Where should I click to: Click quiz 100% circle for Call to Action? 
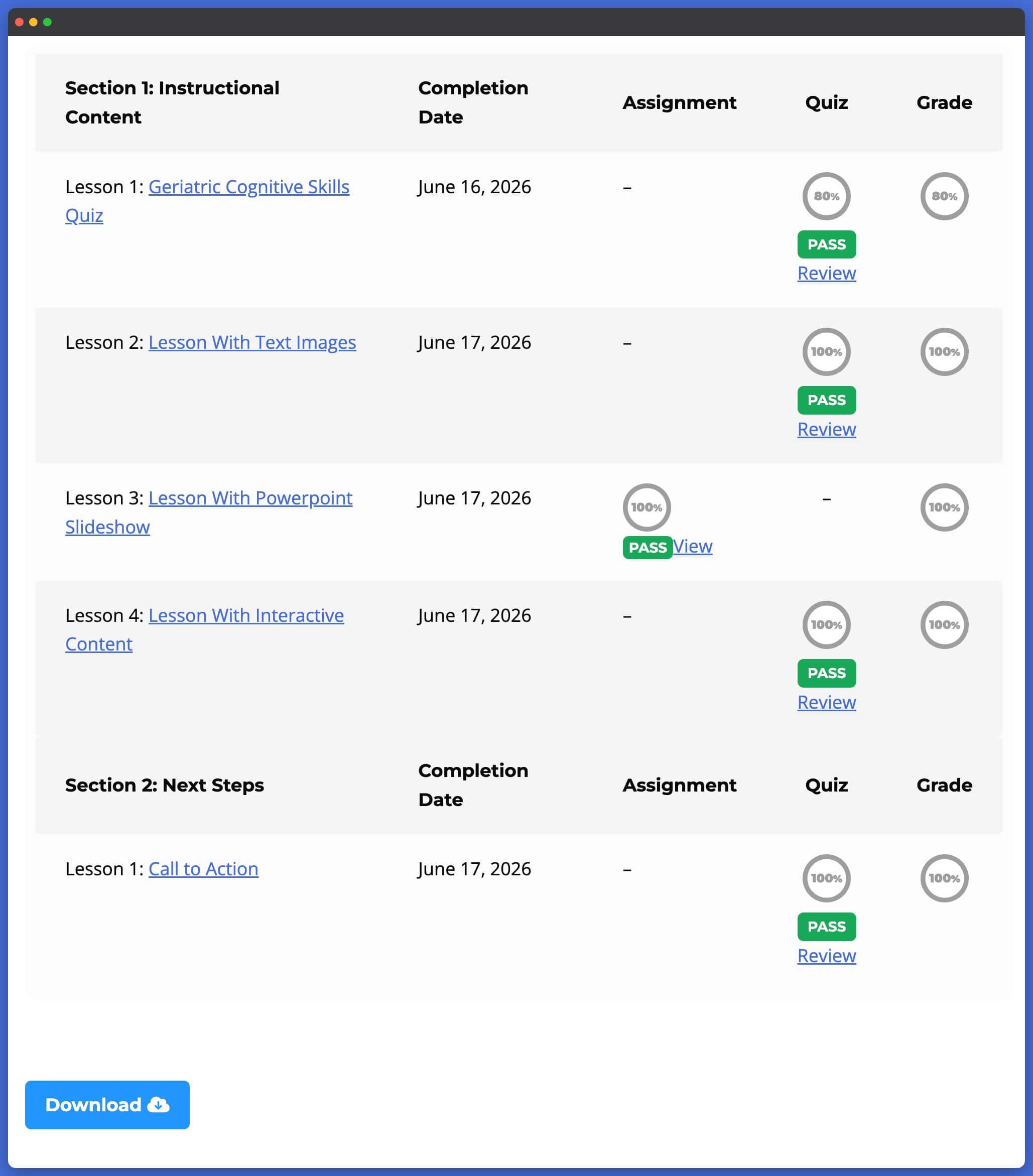click(826, 878)
